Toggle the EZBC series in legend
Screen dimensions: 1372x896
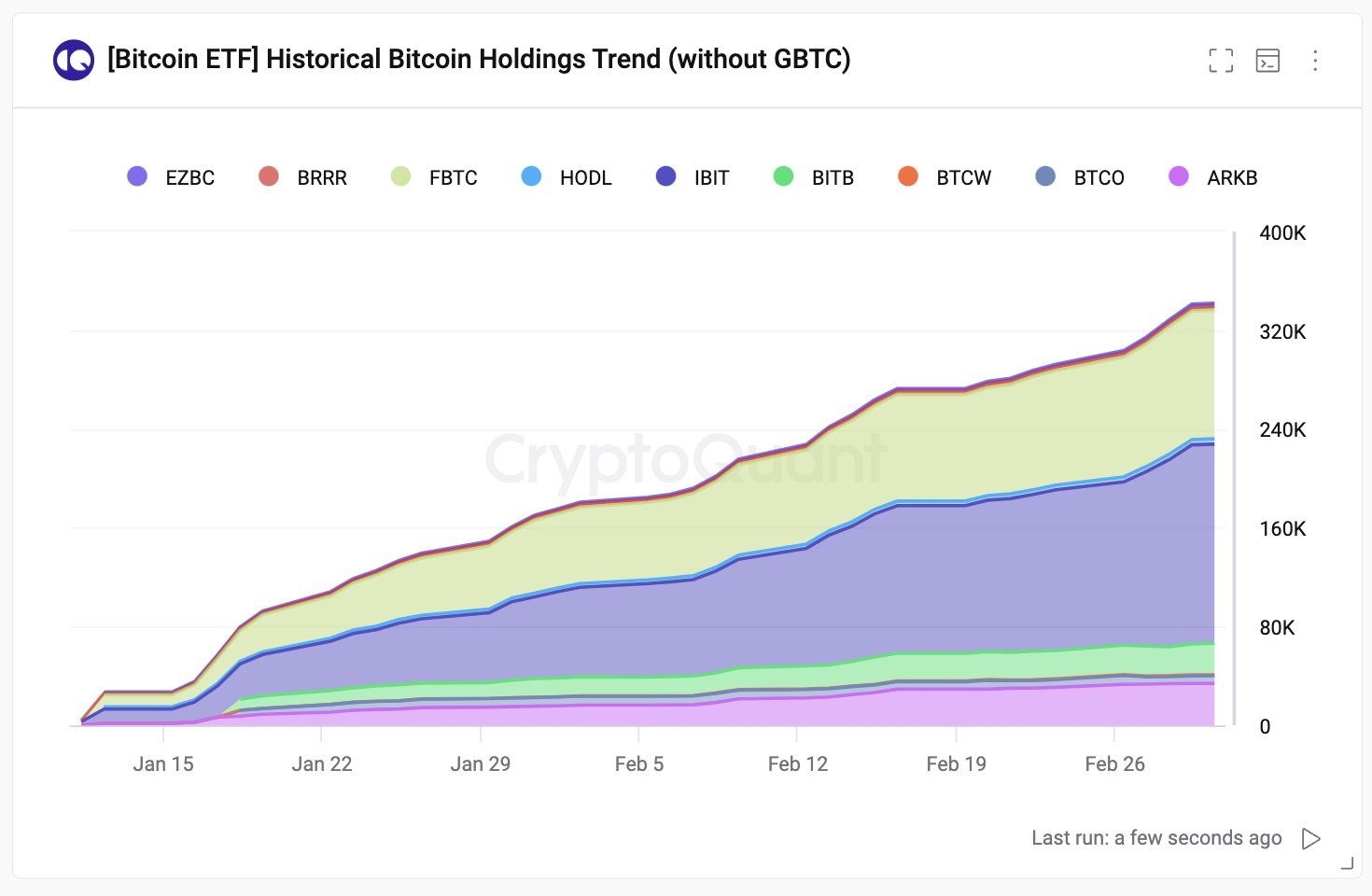[171, 177]
